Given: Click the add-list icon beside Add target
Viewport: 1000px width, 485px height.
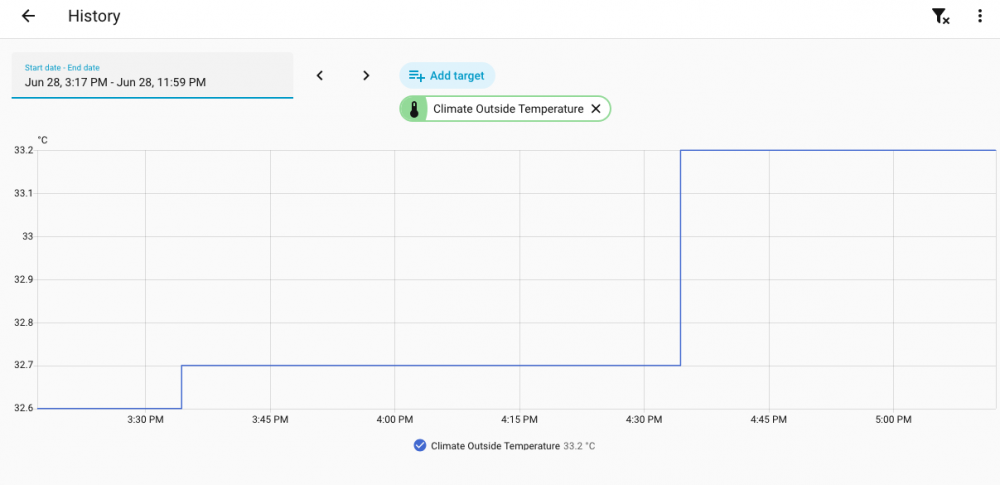Looking at the screenshot, I should [x=416, y=76].
